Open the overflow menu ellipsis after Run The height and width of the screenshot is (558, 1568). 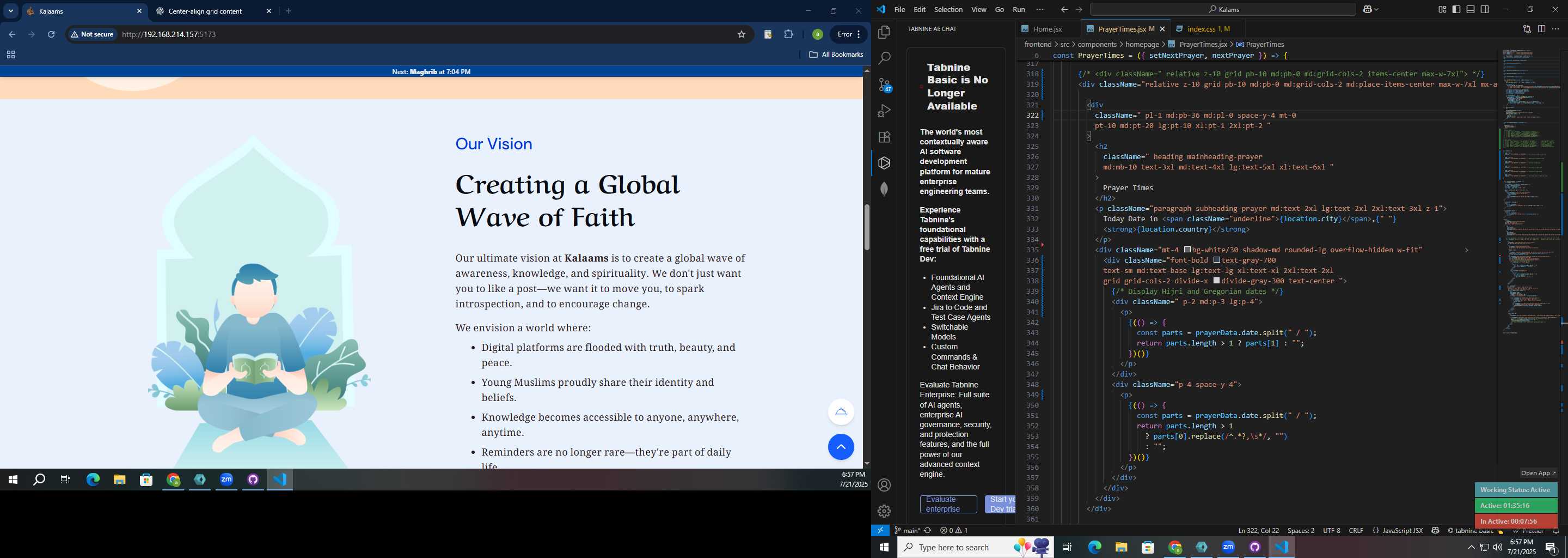(x=1040, y=10)
